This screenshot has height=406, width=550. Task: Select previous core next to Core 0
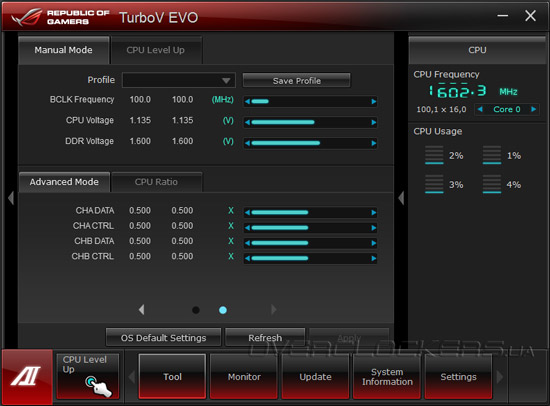[x=480, y=109]
